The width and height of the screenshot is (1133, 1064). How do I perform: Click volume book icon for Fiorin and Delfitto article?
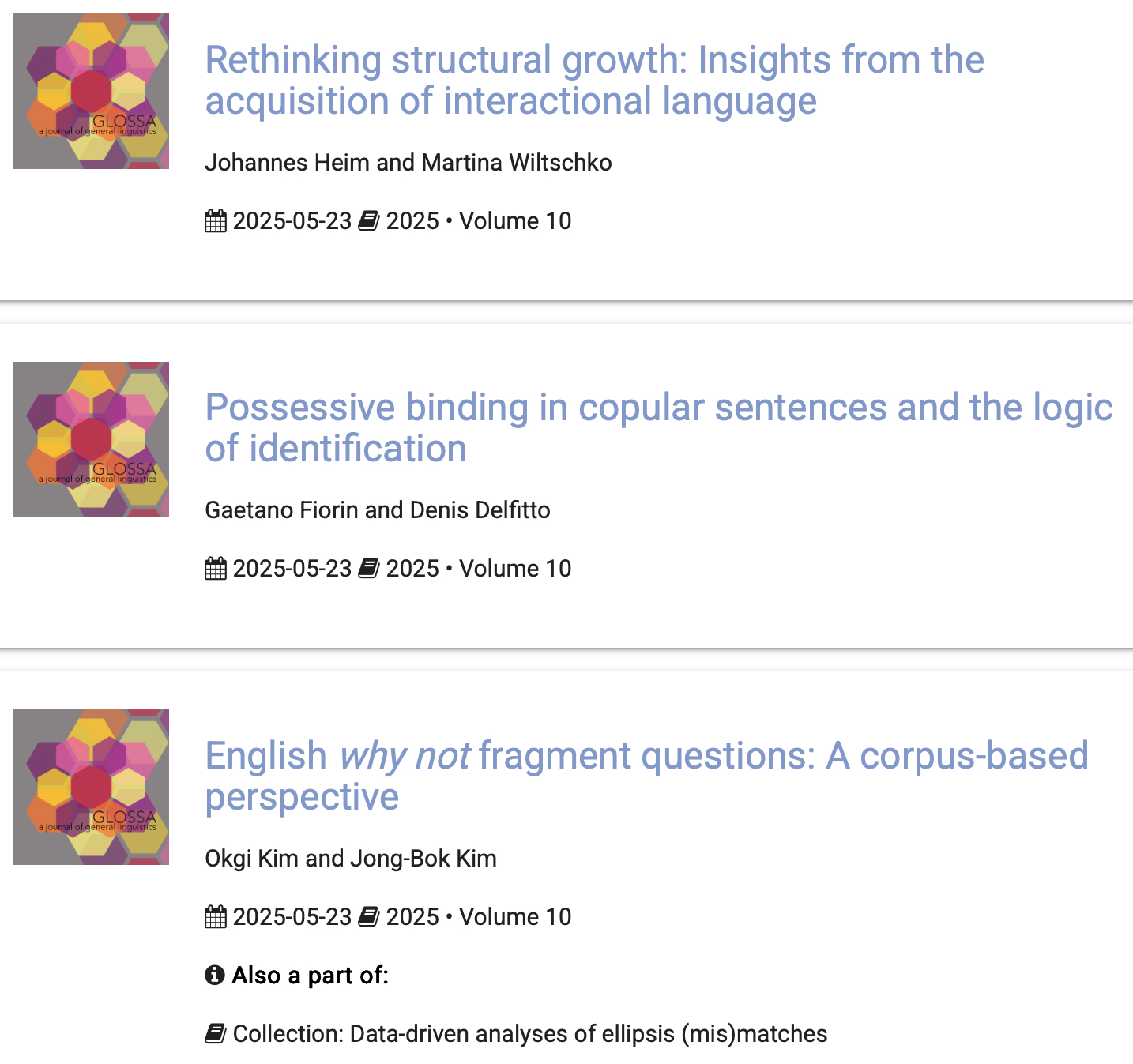[369, 569]
